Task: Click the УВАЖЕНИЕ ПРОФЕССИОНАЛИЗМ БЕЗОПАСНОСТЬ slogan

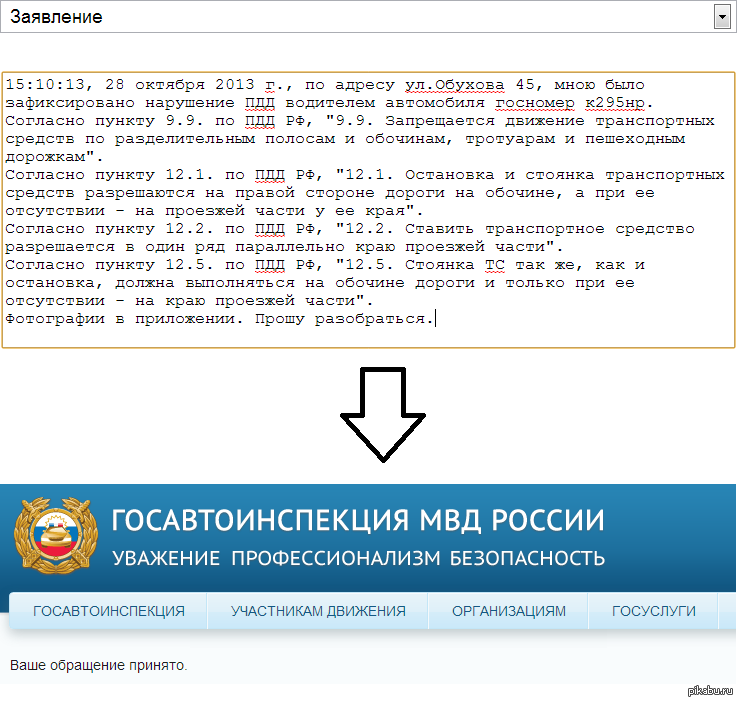Action: (358, 558)
